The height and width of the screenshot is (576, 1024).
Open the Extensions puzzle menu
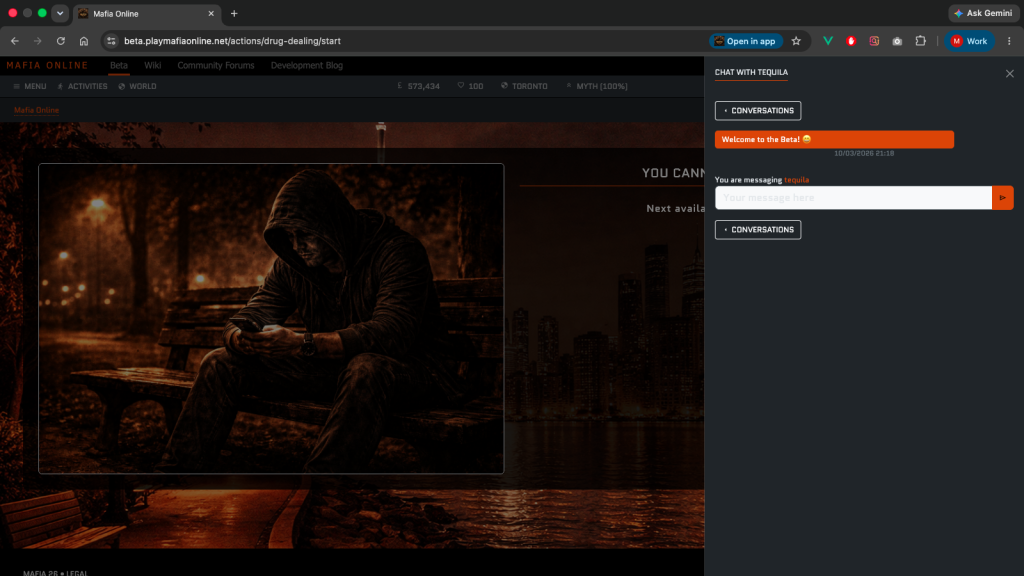tap(920, 40)
